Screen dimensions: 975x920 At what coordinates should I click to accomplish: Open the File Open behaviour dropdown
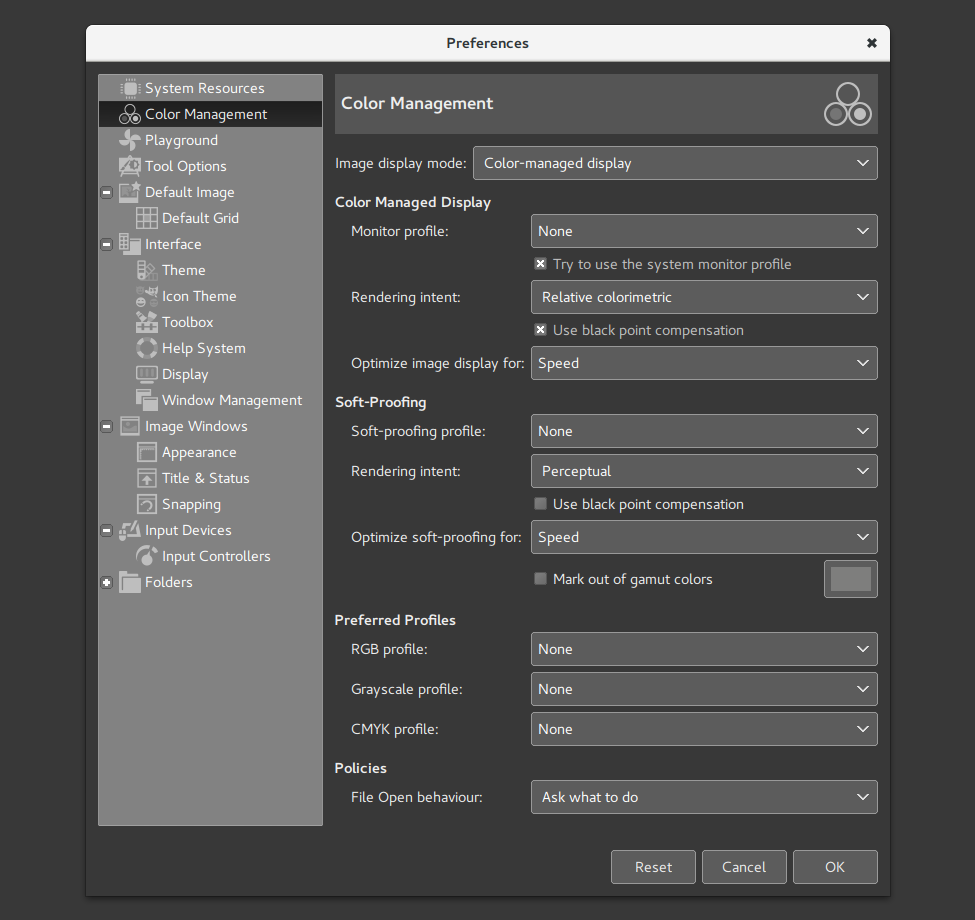pyautogui.click(x=704, y=797)
